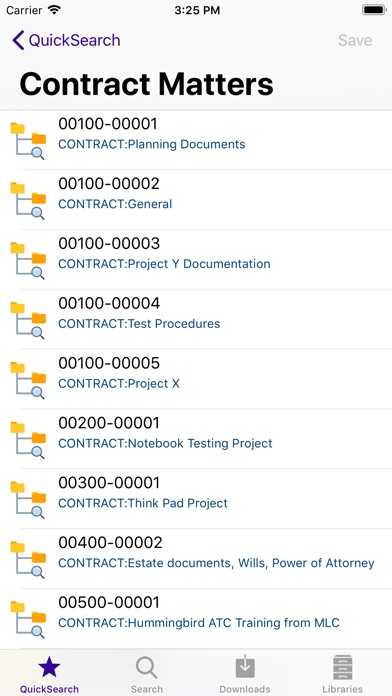Open Hummingbird ATC Training from MLC
This screenshot has height=696, width=392.
tap(196, 619)
